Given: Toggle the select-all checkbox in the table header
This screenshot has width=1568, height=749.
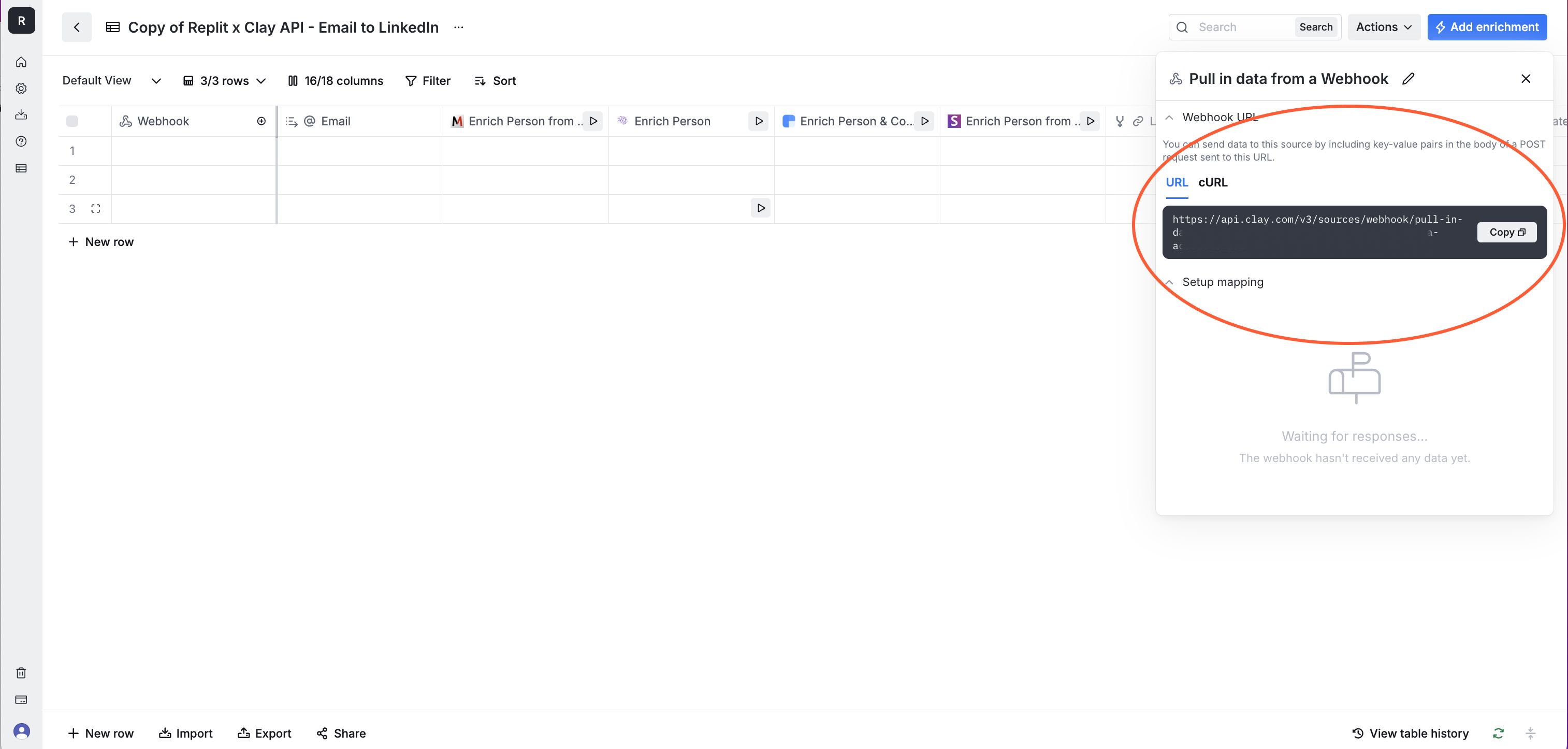Looking at the screenshot, I should coord(72,121).
